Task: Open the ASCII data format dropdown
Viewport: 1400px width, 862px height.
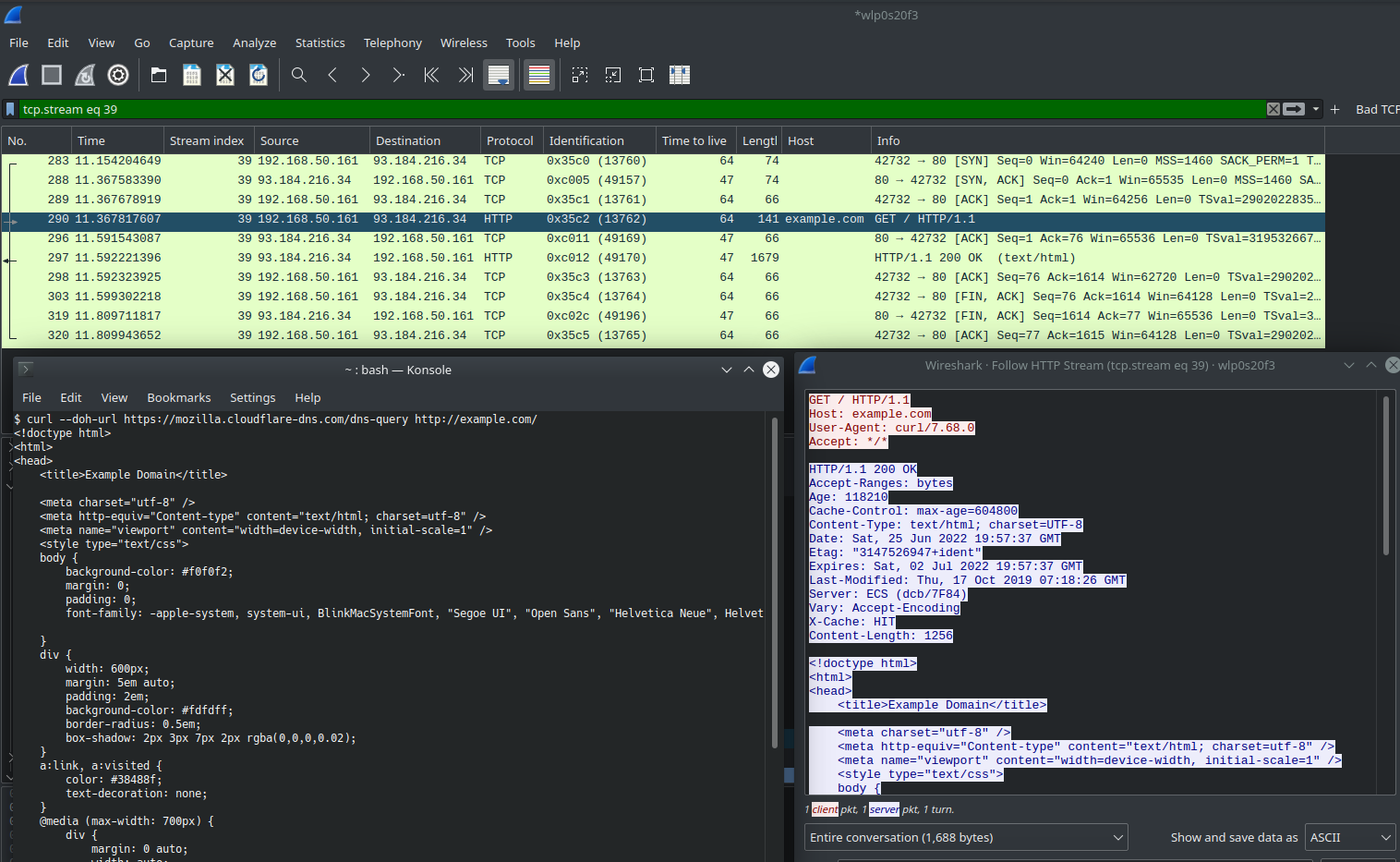Action: (1349, 838)
